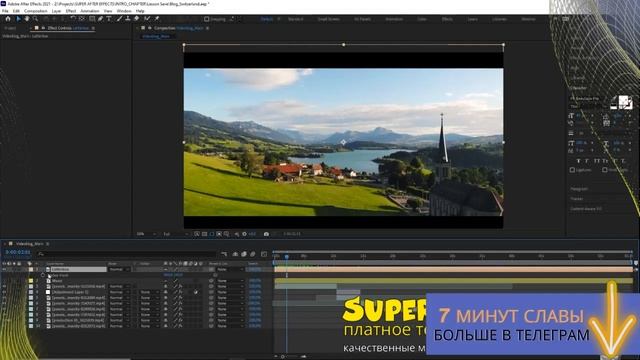Open the Content-Aware Fill panel header
640x360 pixels.
point(586,209)
